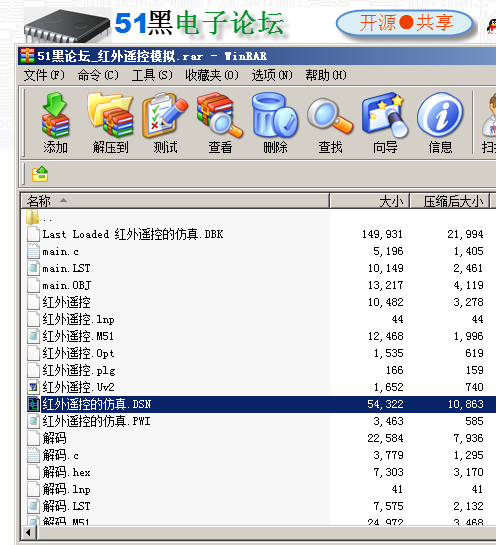This screenshot has width=496, height=545.
Task: Click size value 22,584
Action: [x=385, y=438]
